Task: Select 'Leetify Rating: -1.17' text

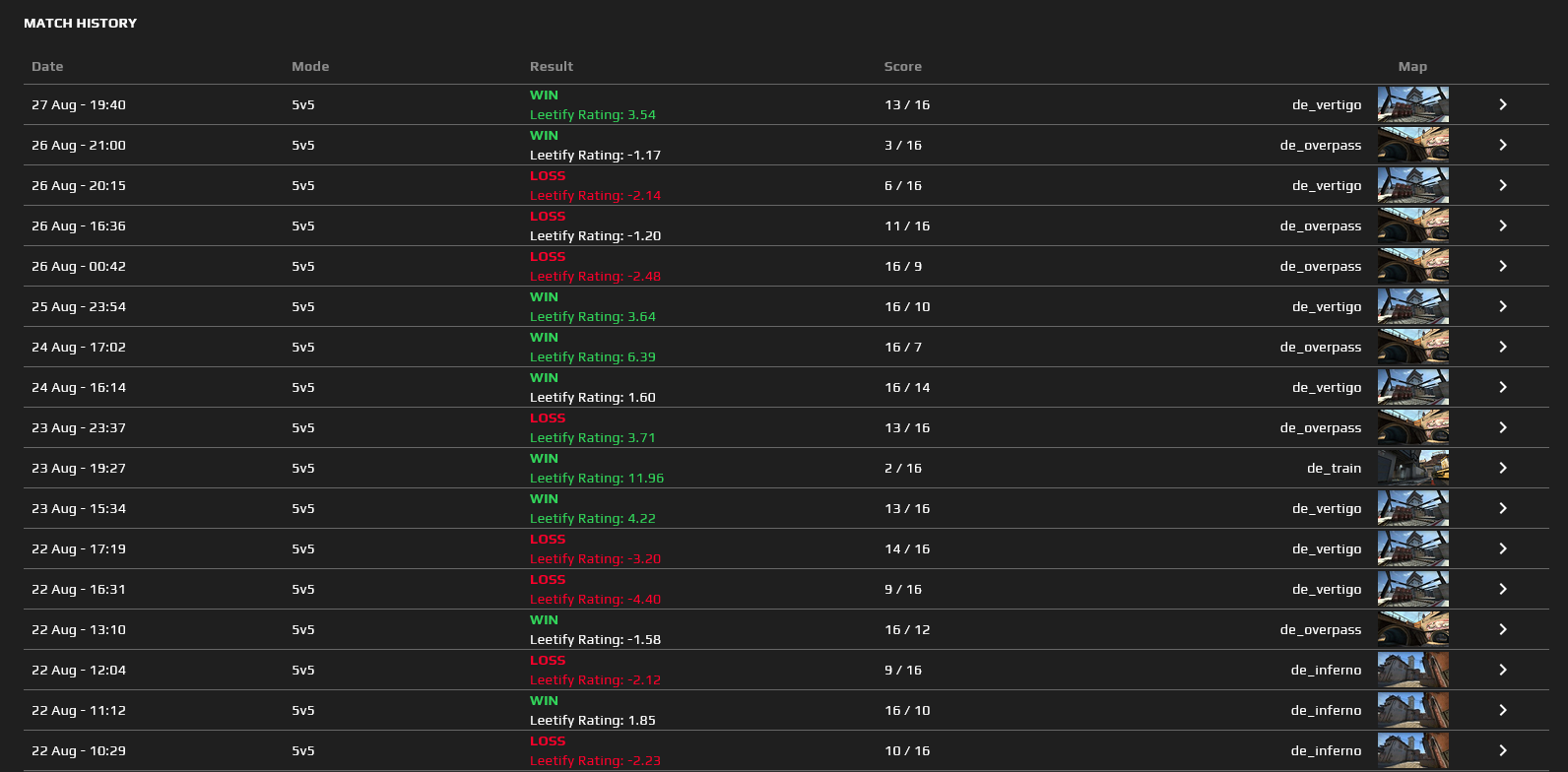Action: tap(595, 155)
